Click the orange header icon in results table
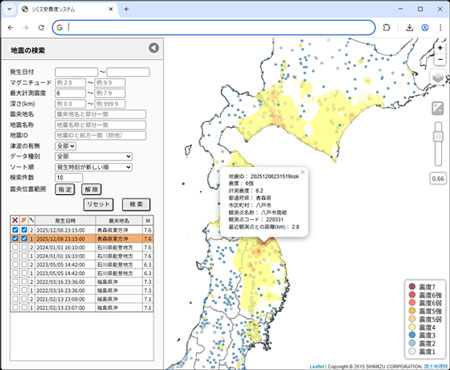The width and height of the screenshot is (450, 370). coord(24,220)
